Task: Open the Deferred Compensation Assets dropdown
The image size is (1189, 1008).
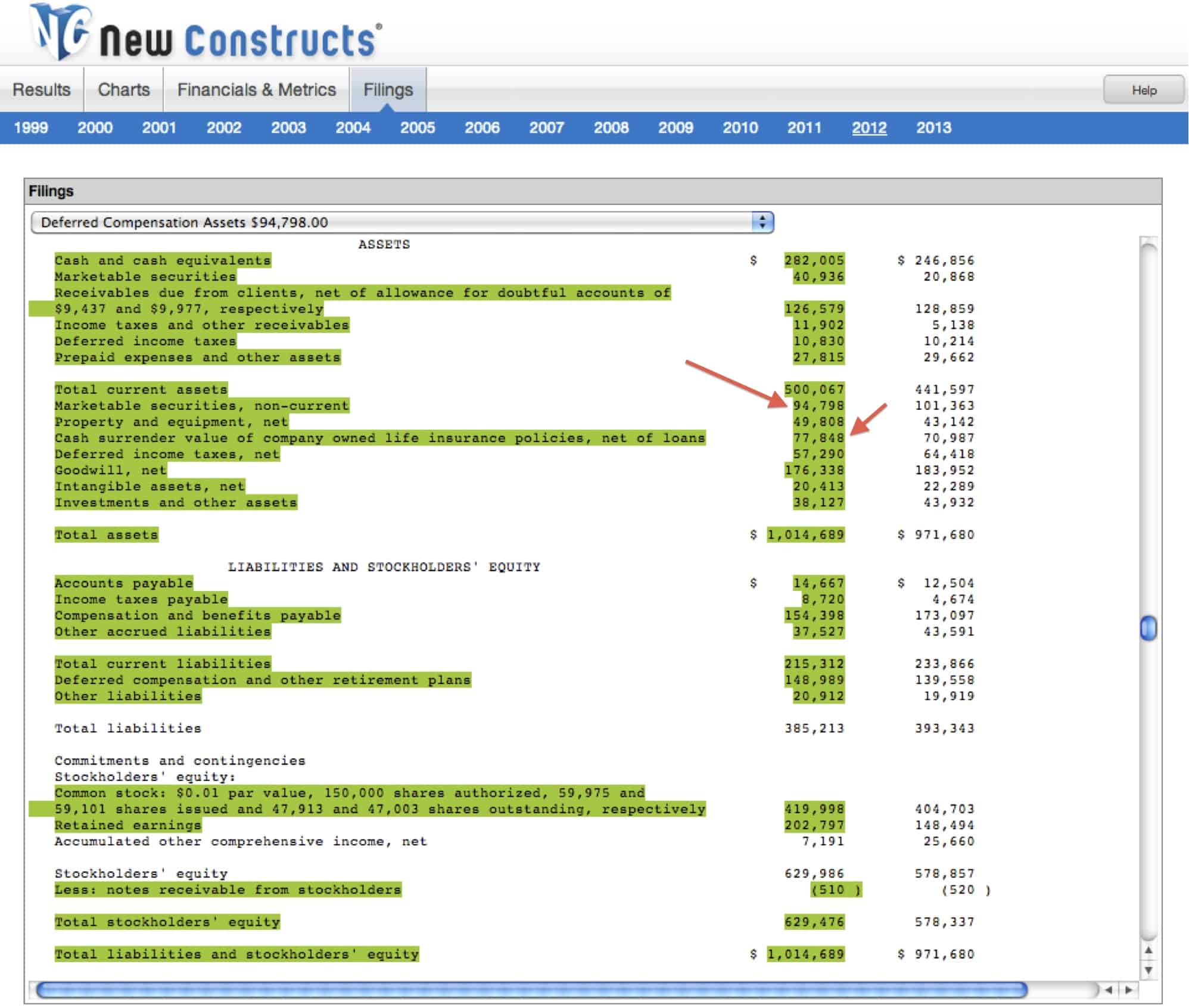Action: 402,222
